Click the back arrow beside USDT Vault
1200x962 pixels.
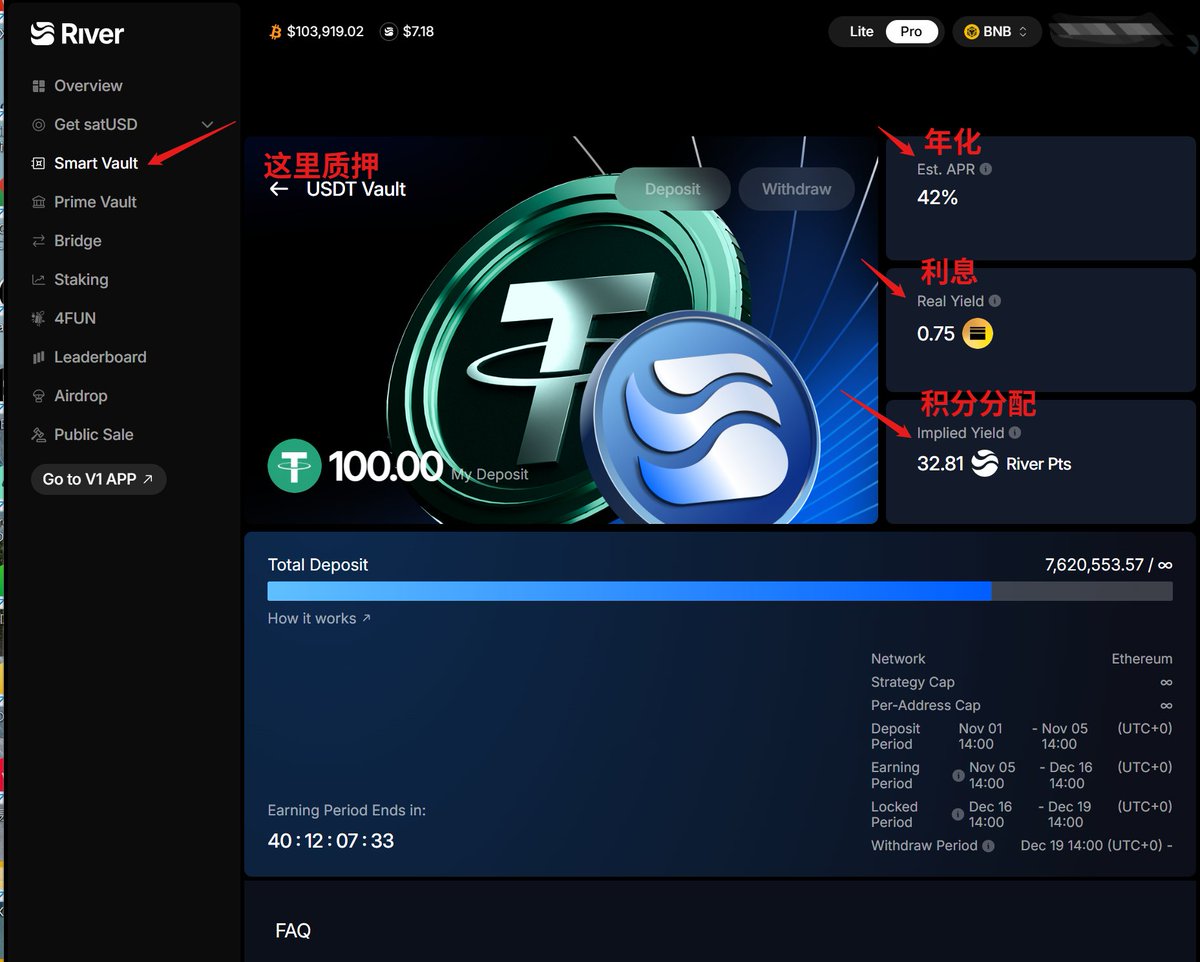[279, 189]
